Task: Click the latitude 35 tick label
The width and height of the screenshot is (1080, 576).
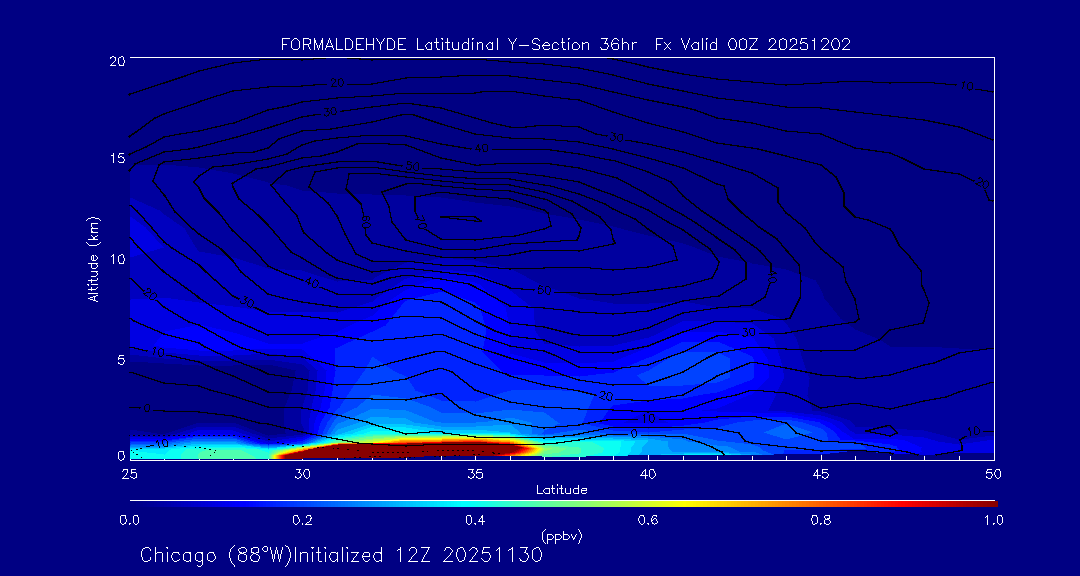Action: click(x=475, y=473)
